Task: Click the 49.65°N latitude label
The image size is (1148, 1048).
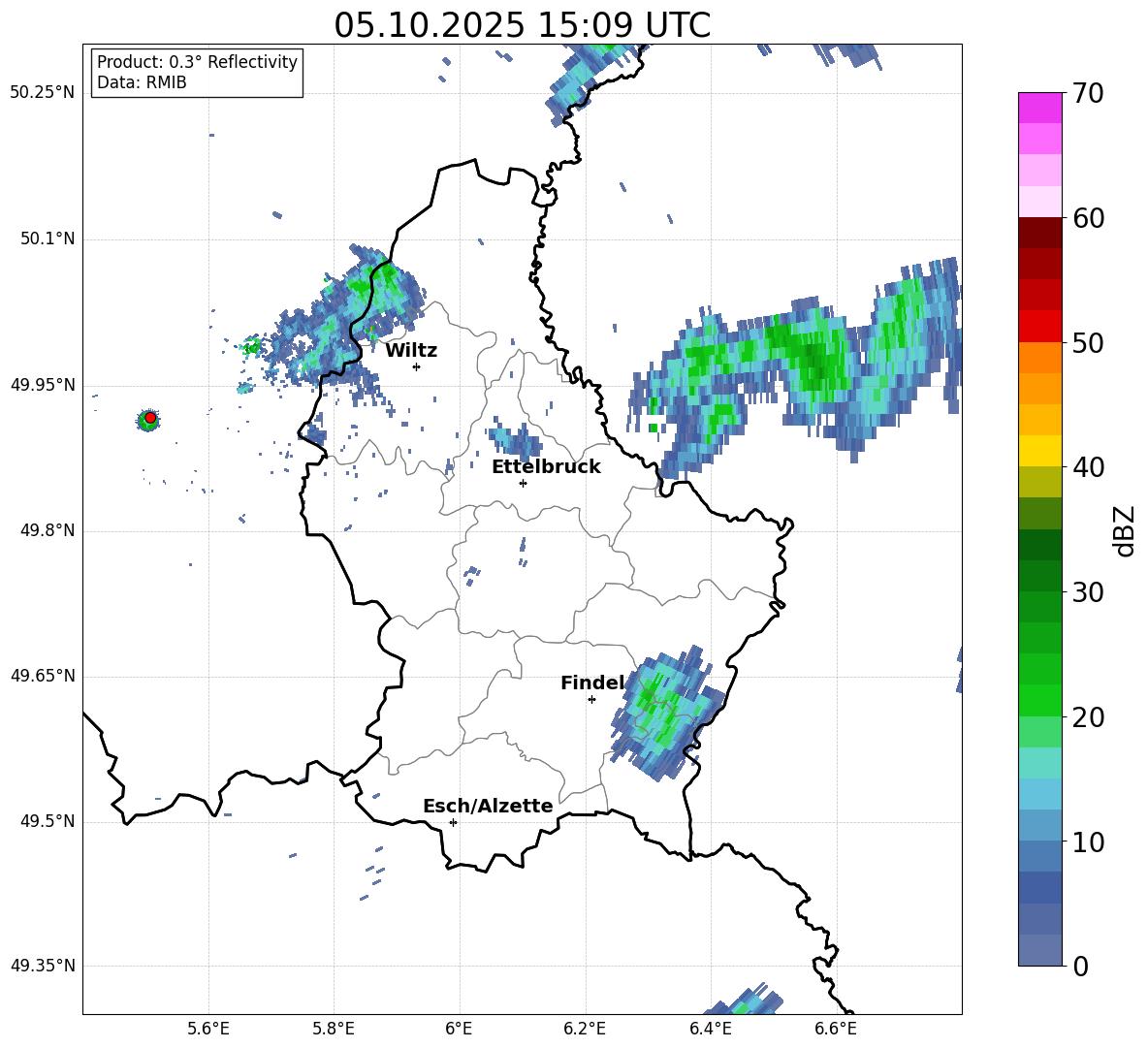Action: pyautogui.click(x=42, y=676)
